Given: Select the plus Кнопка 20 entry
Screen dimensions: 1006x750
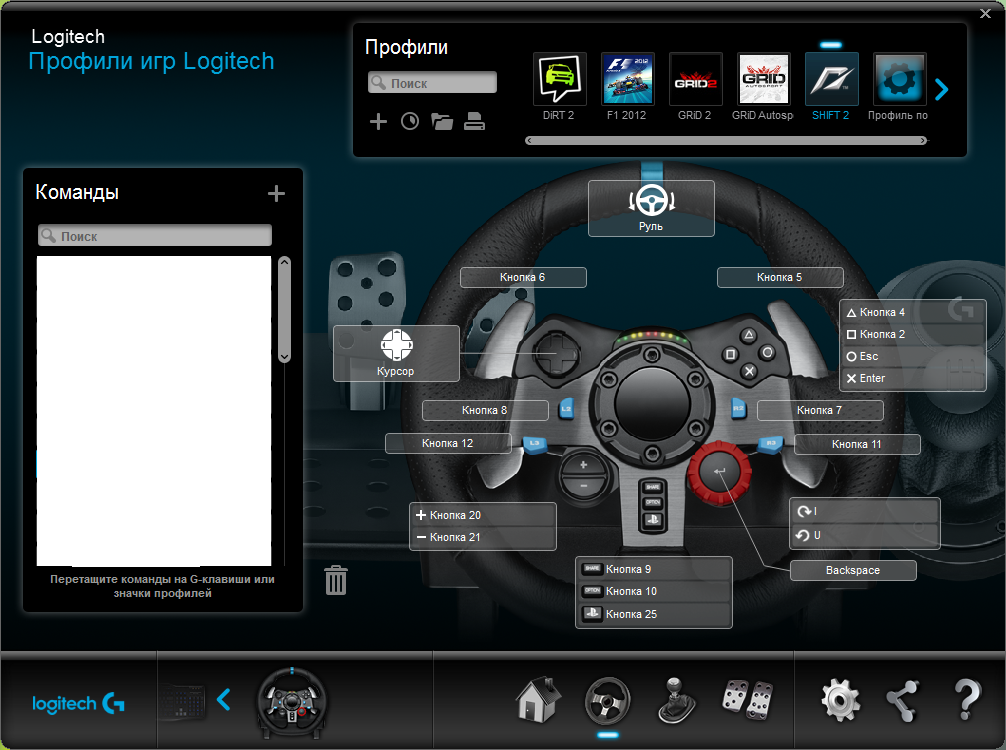Looking at the screenshot, I should (x=482, y=515).
